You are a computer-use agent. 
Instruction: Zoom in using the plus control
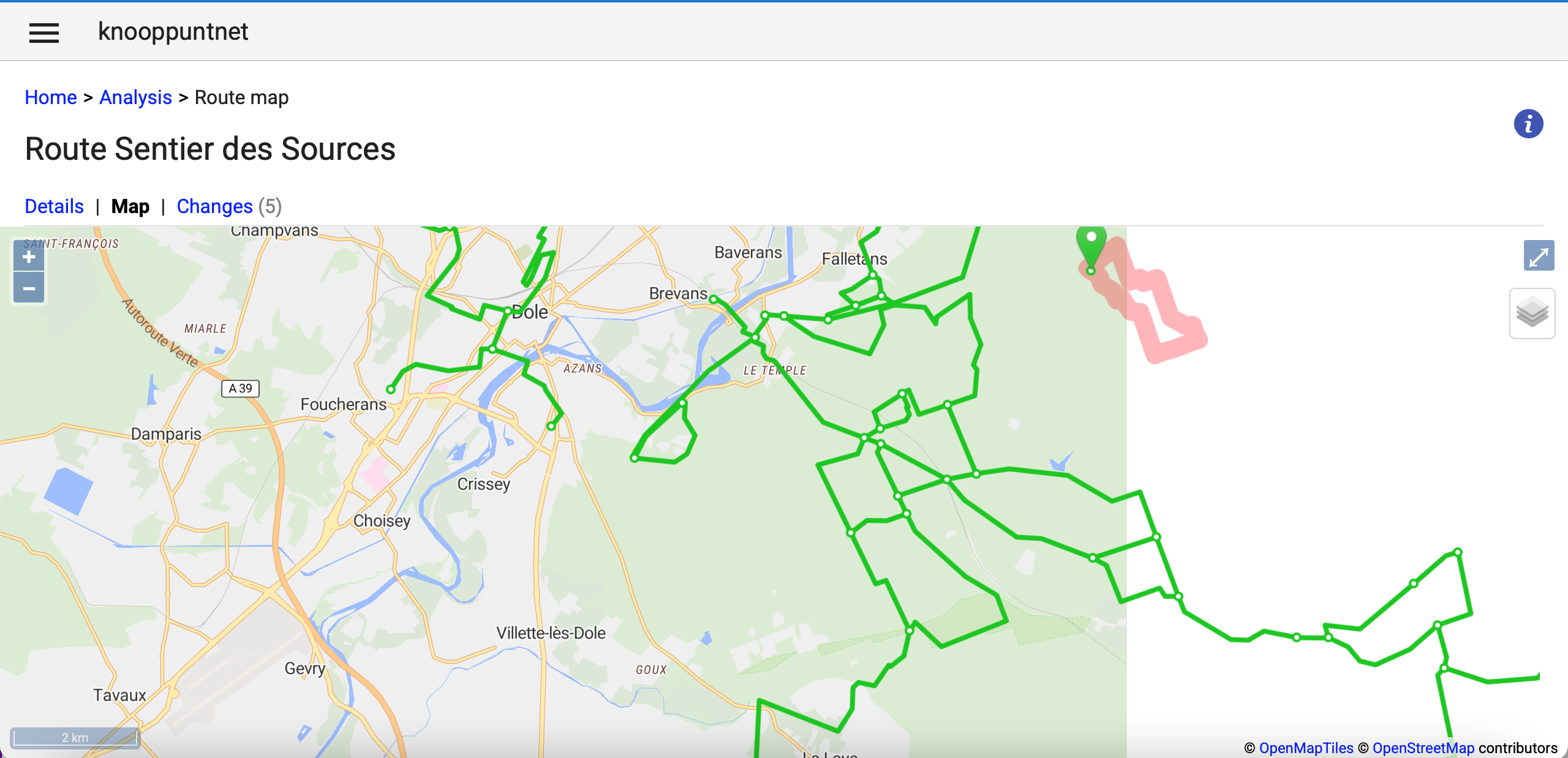(28, 257)
